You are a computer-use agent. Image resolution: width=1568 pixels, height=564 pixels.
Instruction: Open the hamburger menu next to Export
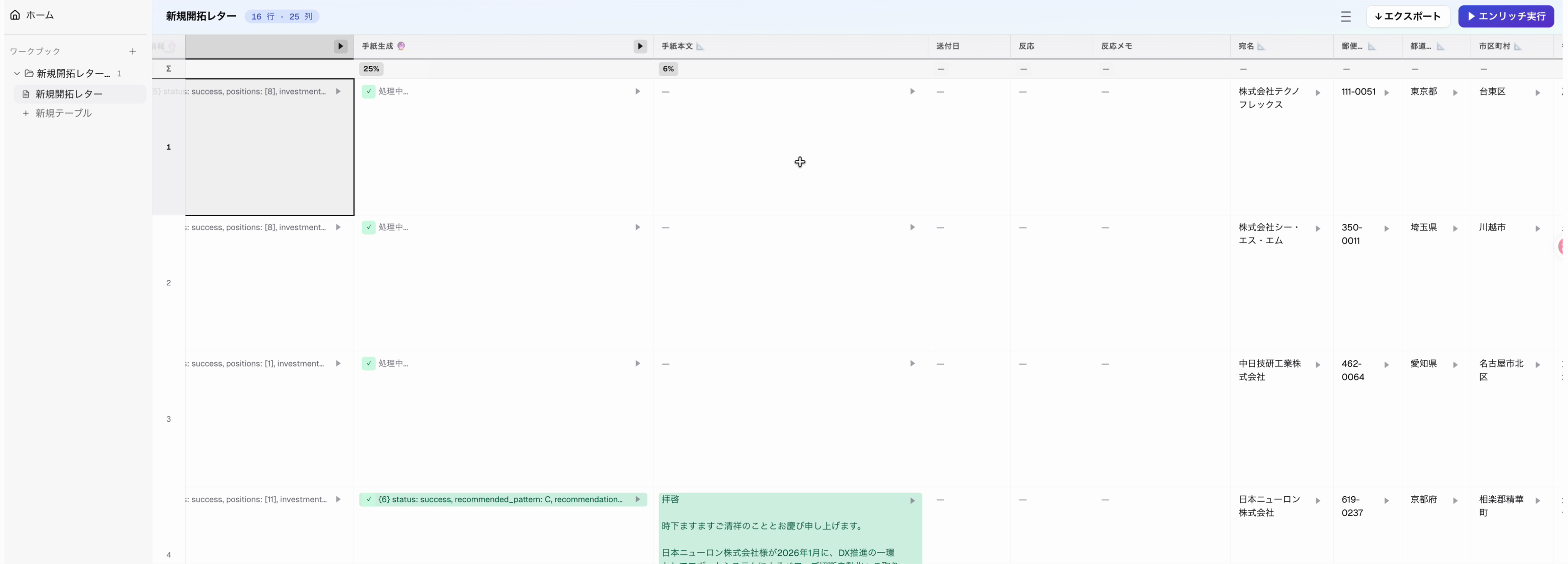pos(1345,17)
